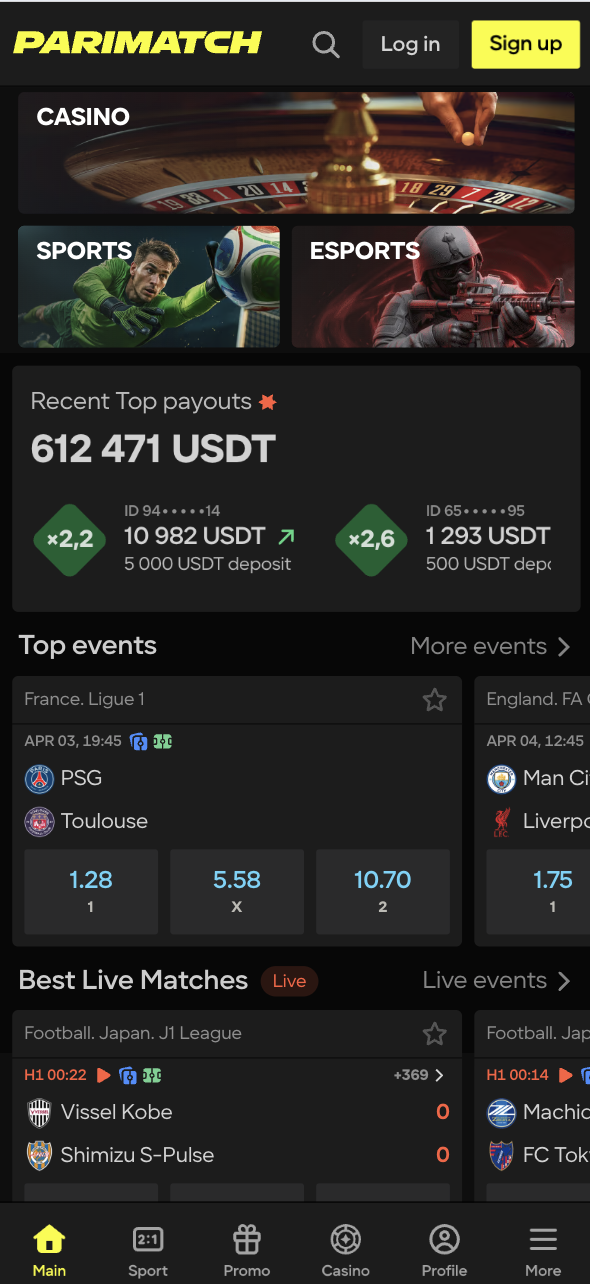Open search with the magnifier icon
This screenshot has width=590, height=1284.
pyautogui.click(x=326, y=44)
